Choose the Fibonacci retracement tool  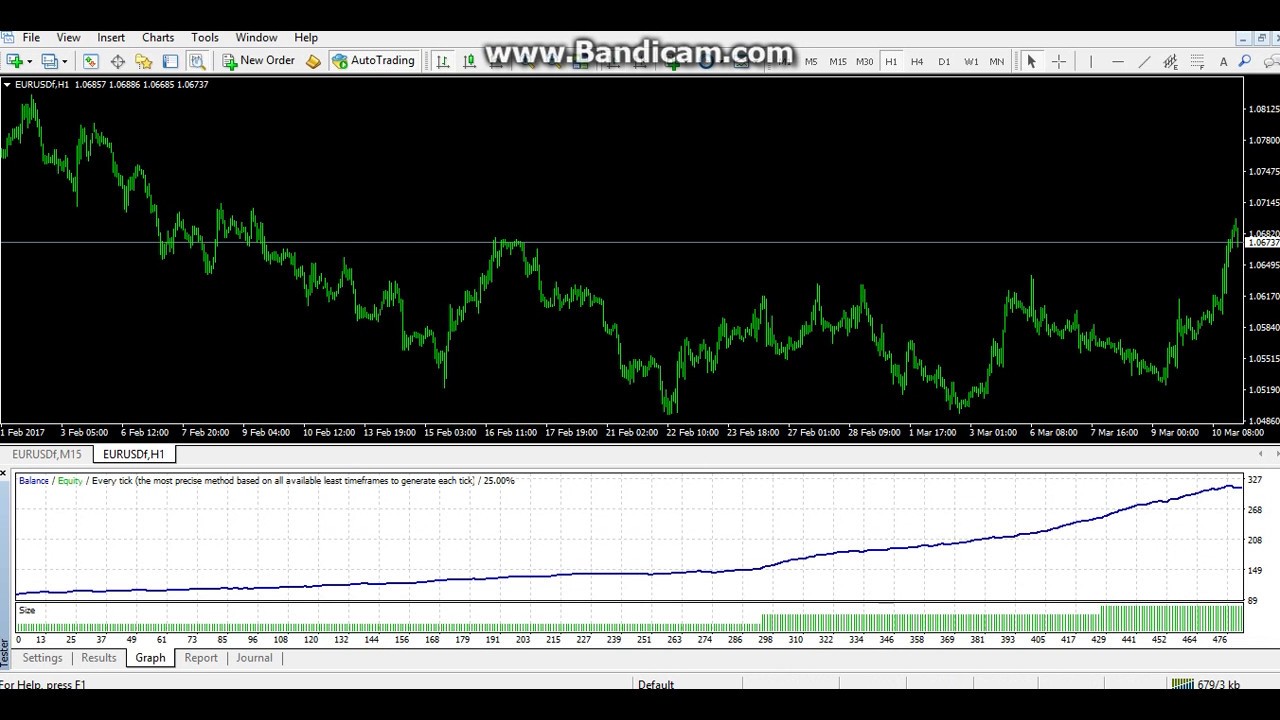pos(1197,61)
